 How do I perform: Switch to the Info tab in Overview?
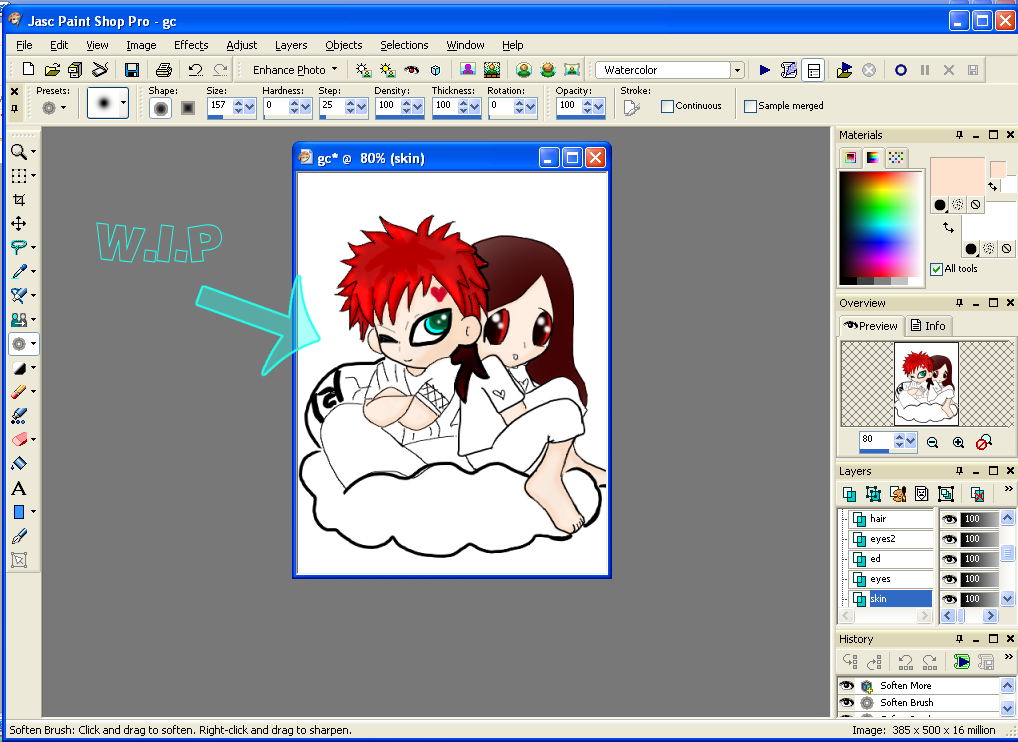[928, 326]
